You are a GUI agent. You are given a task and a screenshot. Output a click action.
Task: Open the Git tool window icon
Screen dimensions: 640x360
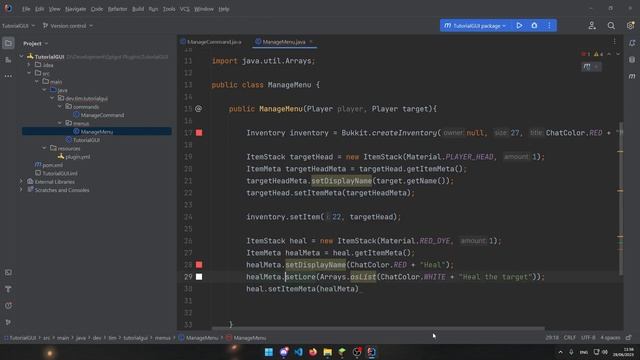(8, 322)
